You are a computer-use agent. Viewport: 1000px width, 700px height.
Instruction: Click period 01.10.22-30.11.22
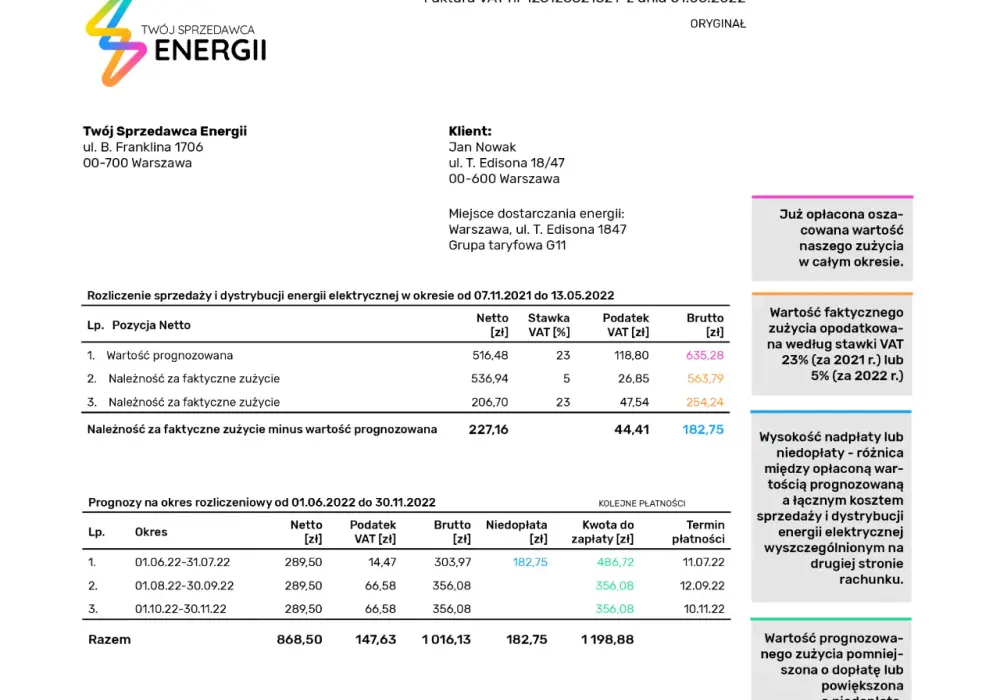click(180, 609)
